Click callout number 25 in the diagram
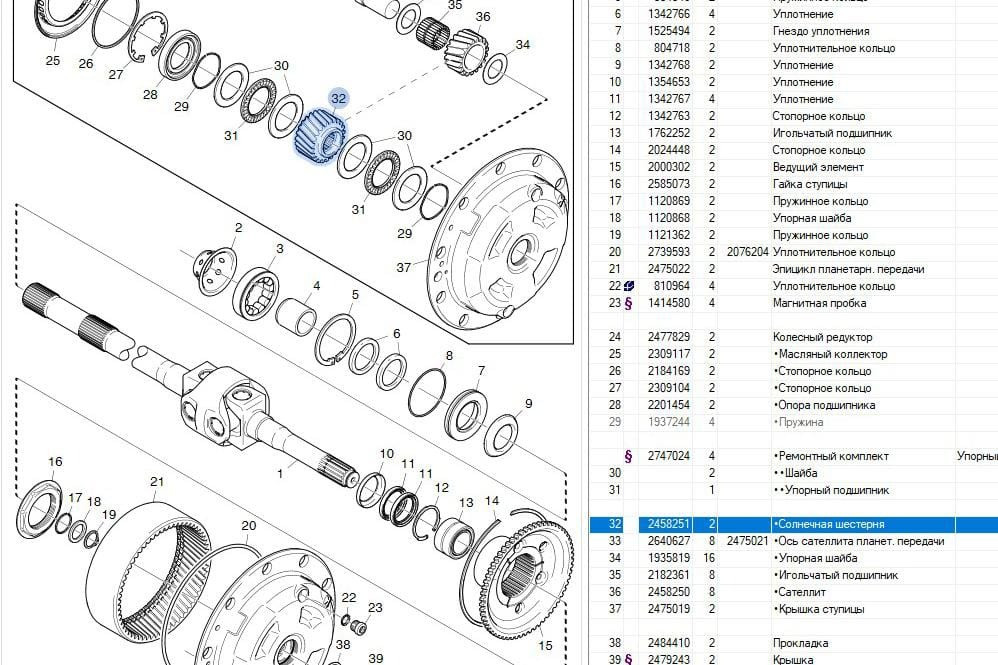The height and width of the screenshot is (665, 998). coord(53,60)
